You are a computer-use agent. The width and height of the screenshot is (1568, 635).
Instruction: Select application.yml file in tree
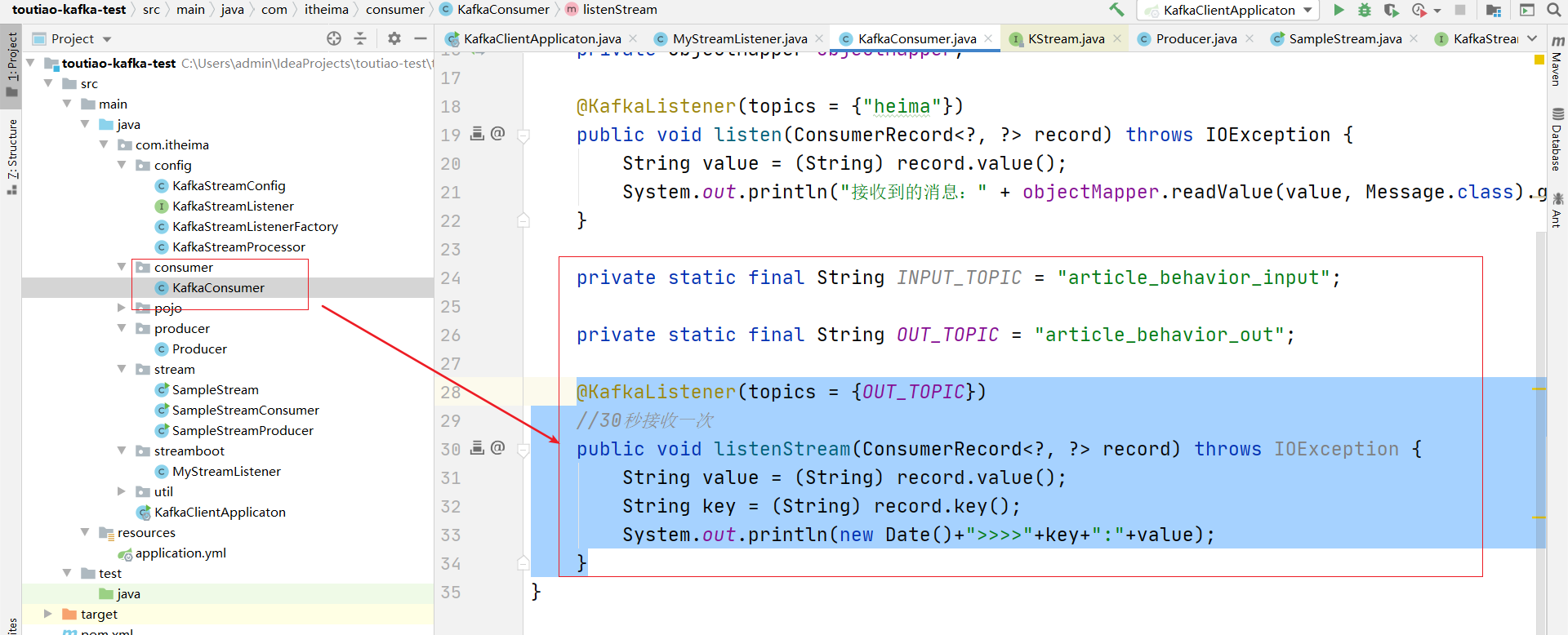pos(180,553)
